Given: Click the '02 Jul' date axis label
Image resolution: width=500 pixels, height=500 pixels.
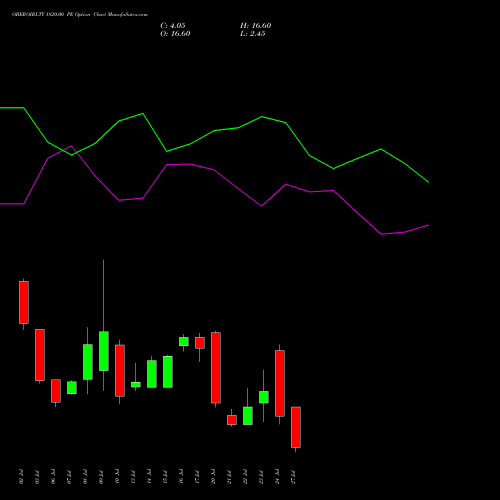Looking at the screenshot, I should coord(21,477).
